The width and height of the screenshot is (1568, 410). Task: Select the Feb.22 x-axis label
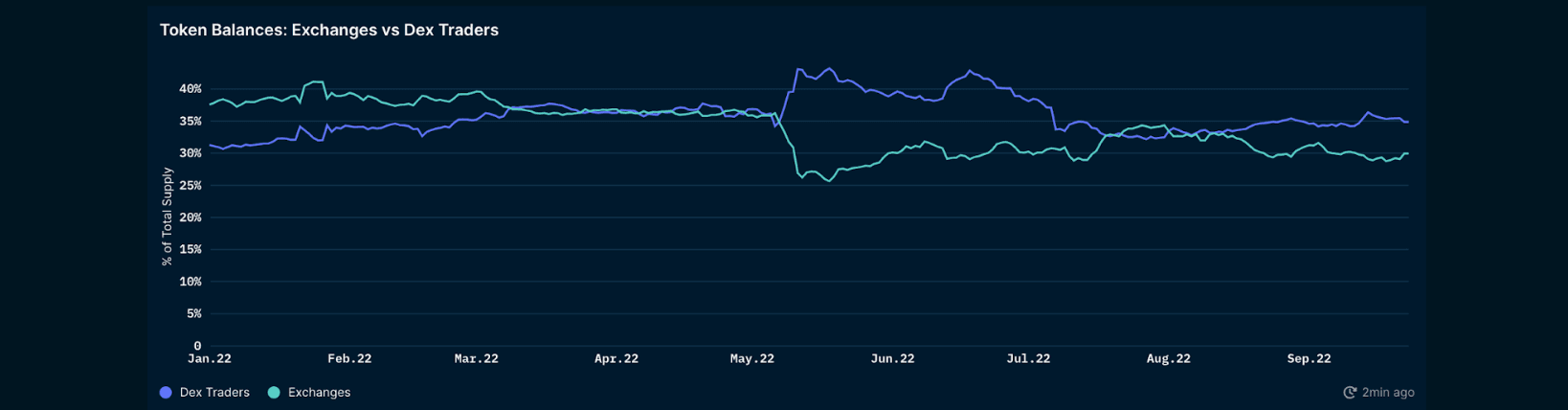(349, 359)
